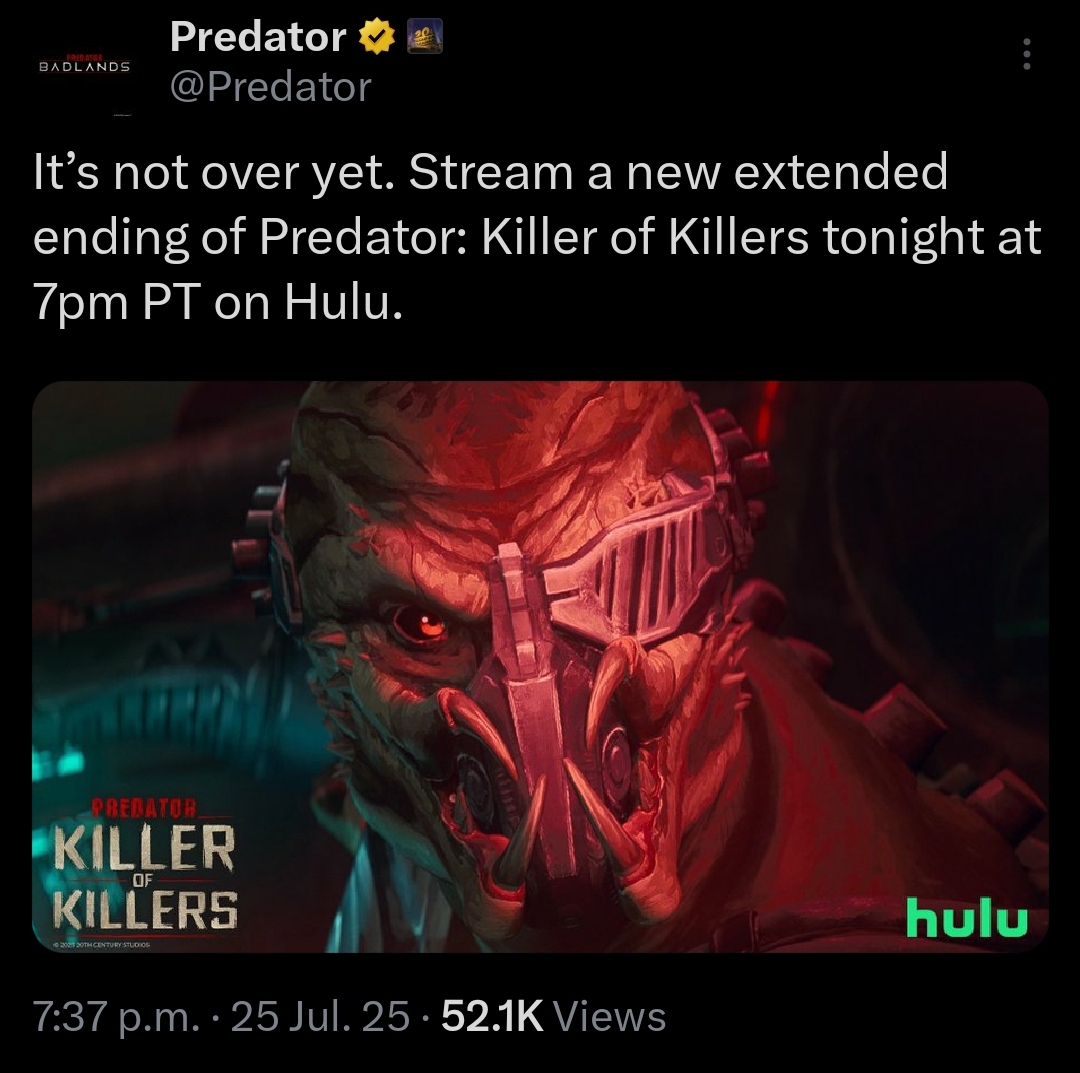Click "7pm PT on Hulu" tweet line
Viewport: 1080px width, 1073px height.
click(x=218, y=303)
